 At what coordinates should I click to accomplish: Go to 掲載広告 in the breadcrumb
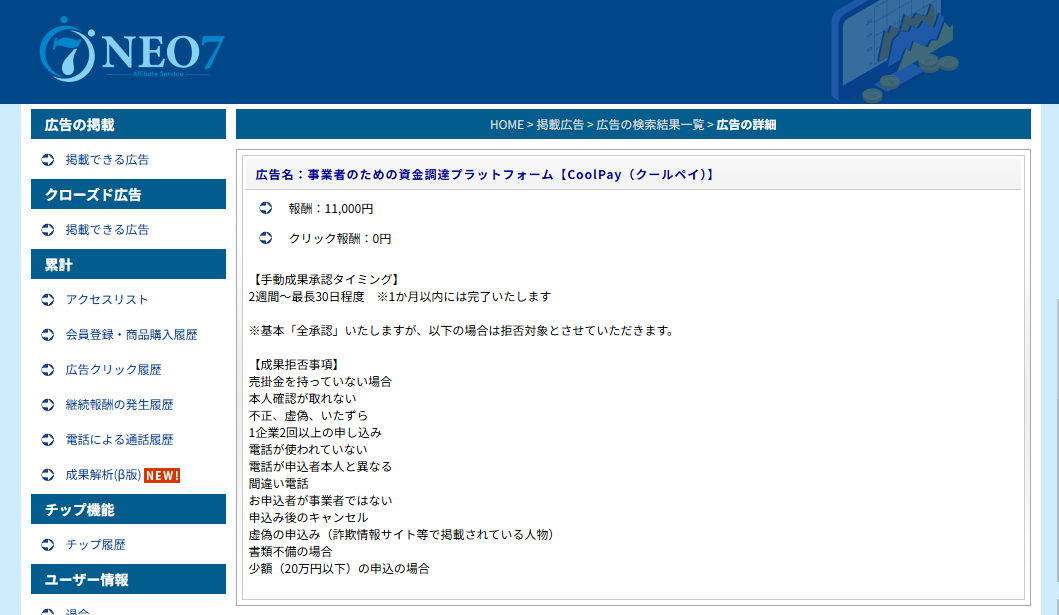click(560, 125)
